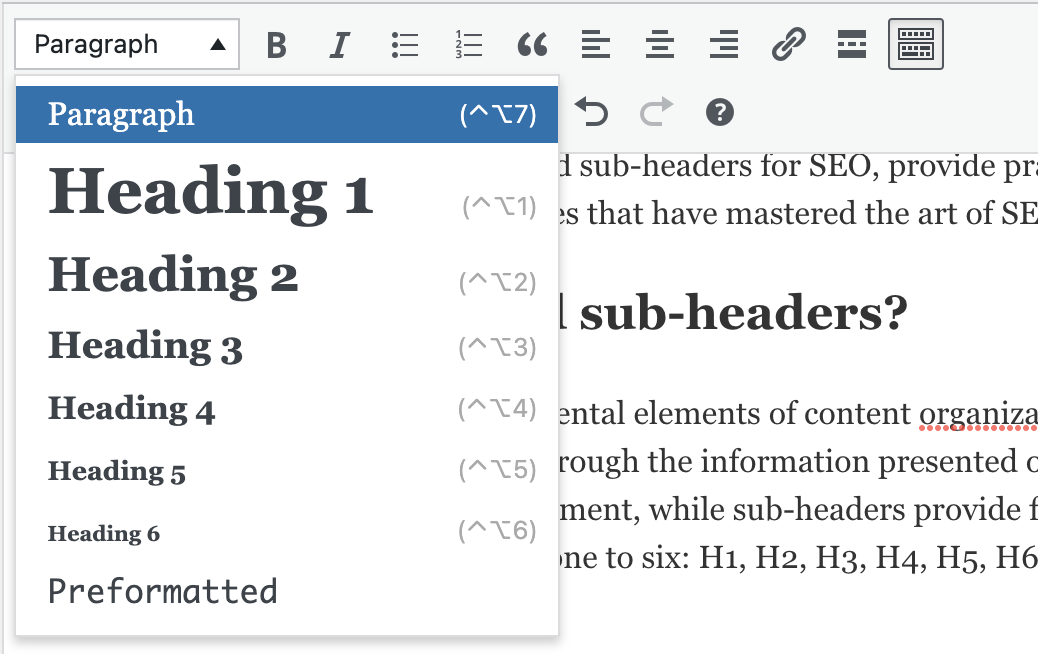Screen dimensions: 1038x654
Task: Insert Read More tag
Action: (x=851, y=45)
